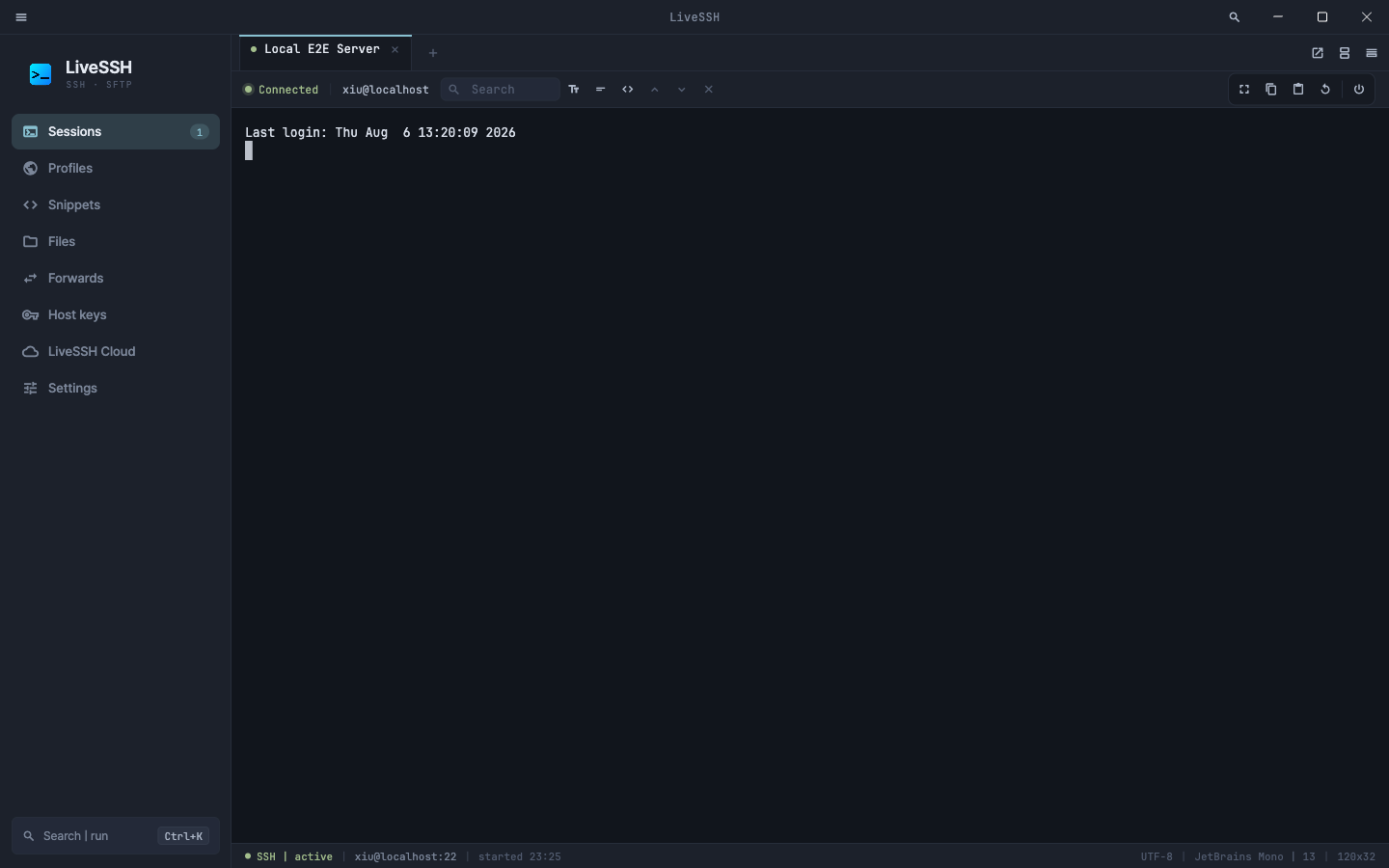1389x868 pixels.
Task: Toggle fullscreen terminal view
Action: (1244, 90)
